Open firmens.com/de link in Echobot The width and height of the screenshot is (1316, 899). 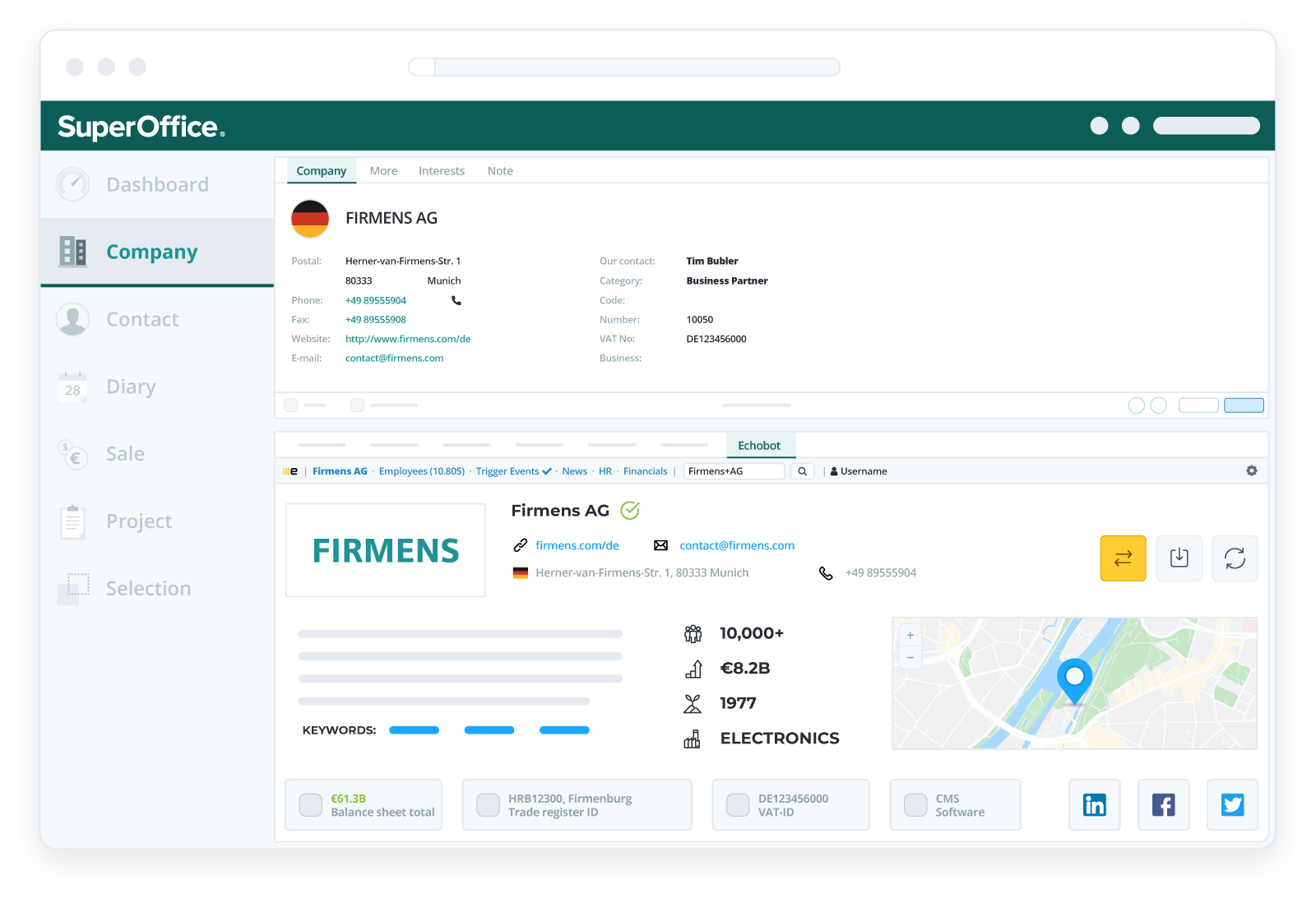tap(577, 545)
